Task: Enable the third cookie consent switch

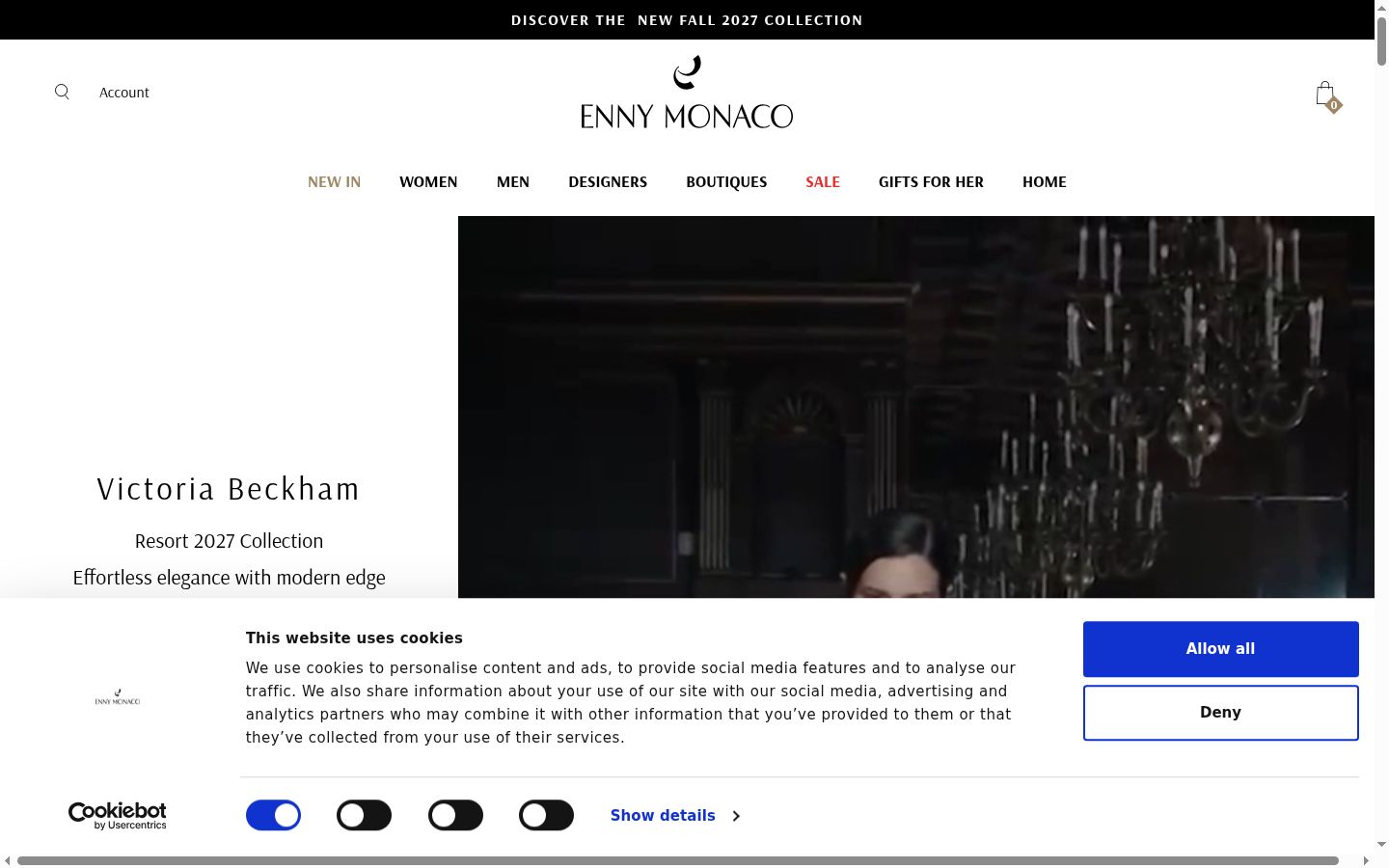Action: 455,815
